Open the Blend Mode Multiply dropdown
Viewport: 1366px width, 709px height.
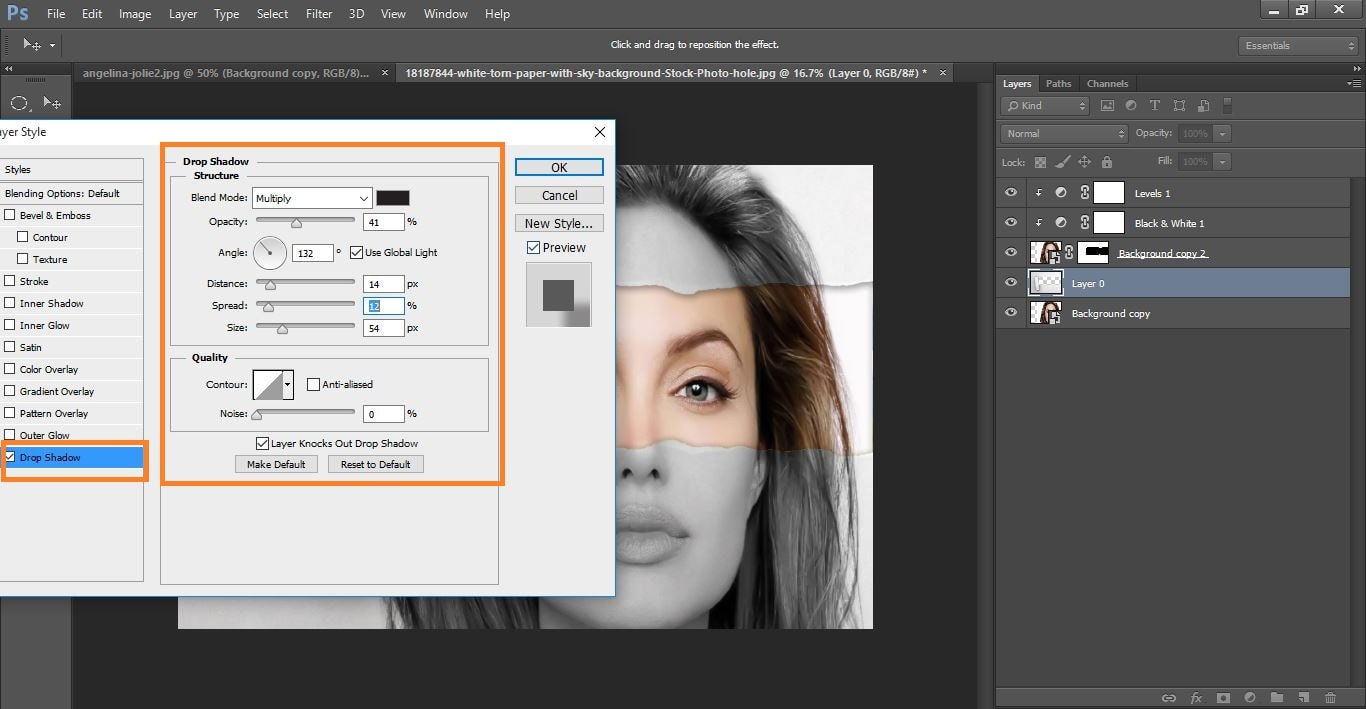pos(311,198)
